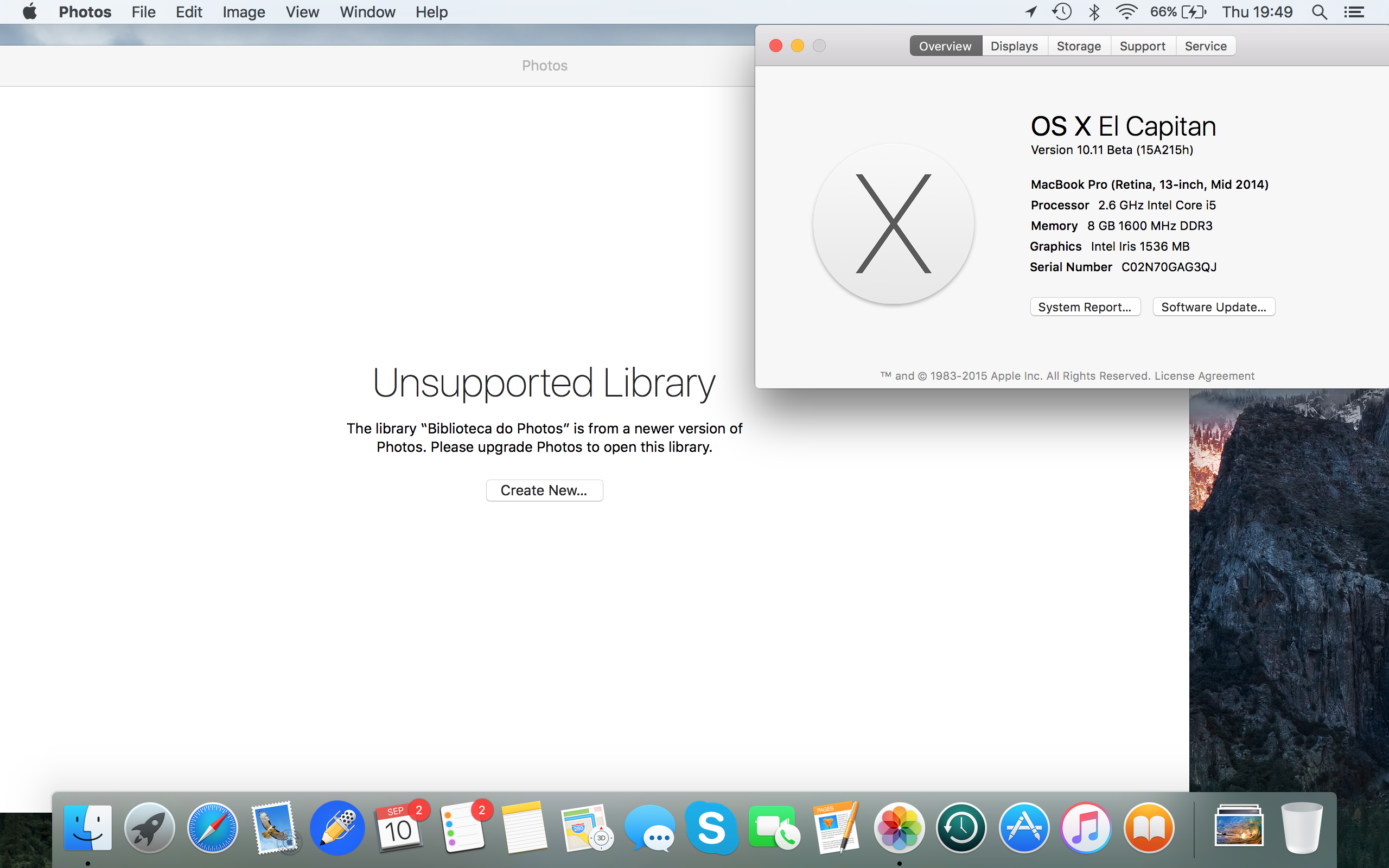Open iBooks orange book icon in Dock
This screenshot has height=868, width=1389.
point(1149,828)
